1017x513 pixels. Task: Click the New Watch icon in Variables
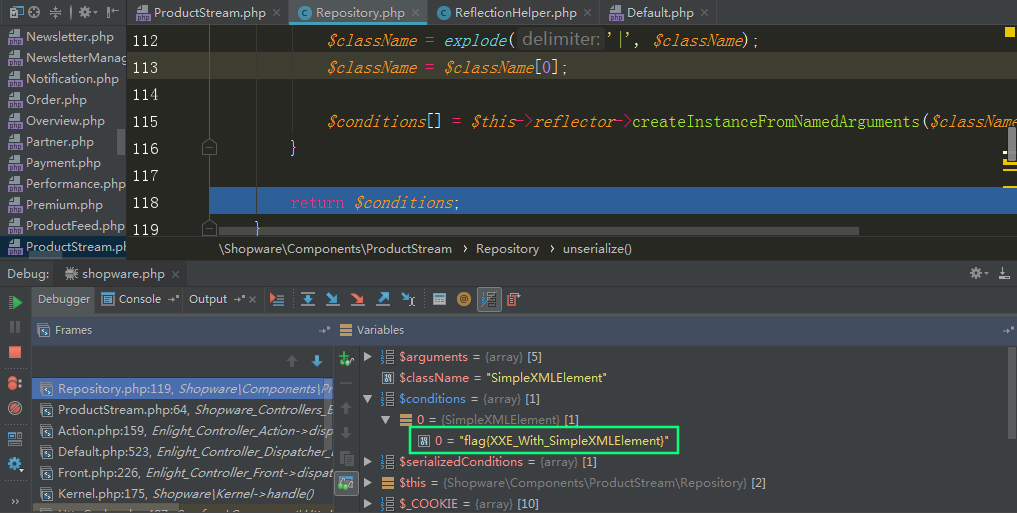[346, 358]
